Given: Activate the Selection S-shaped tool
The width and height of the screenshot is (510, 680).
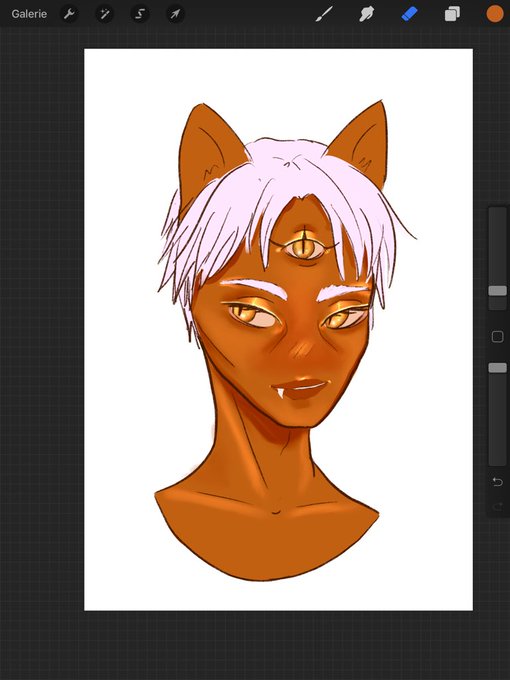Looking at the screenshot, I should pos(140,14).
